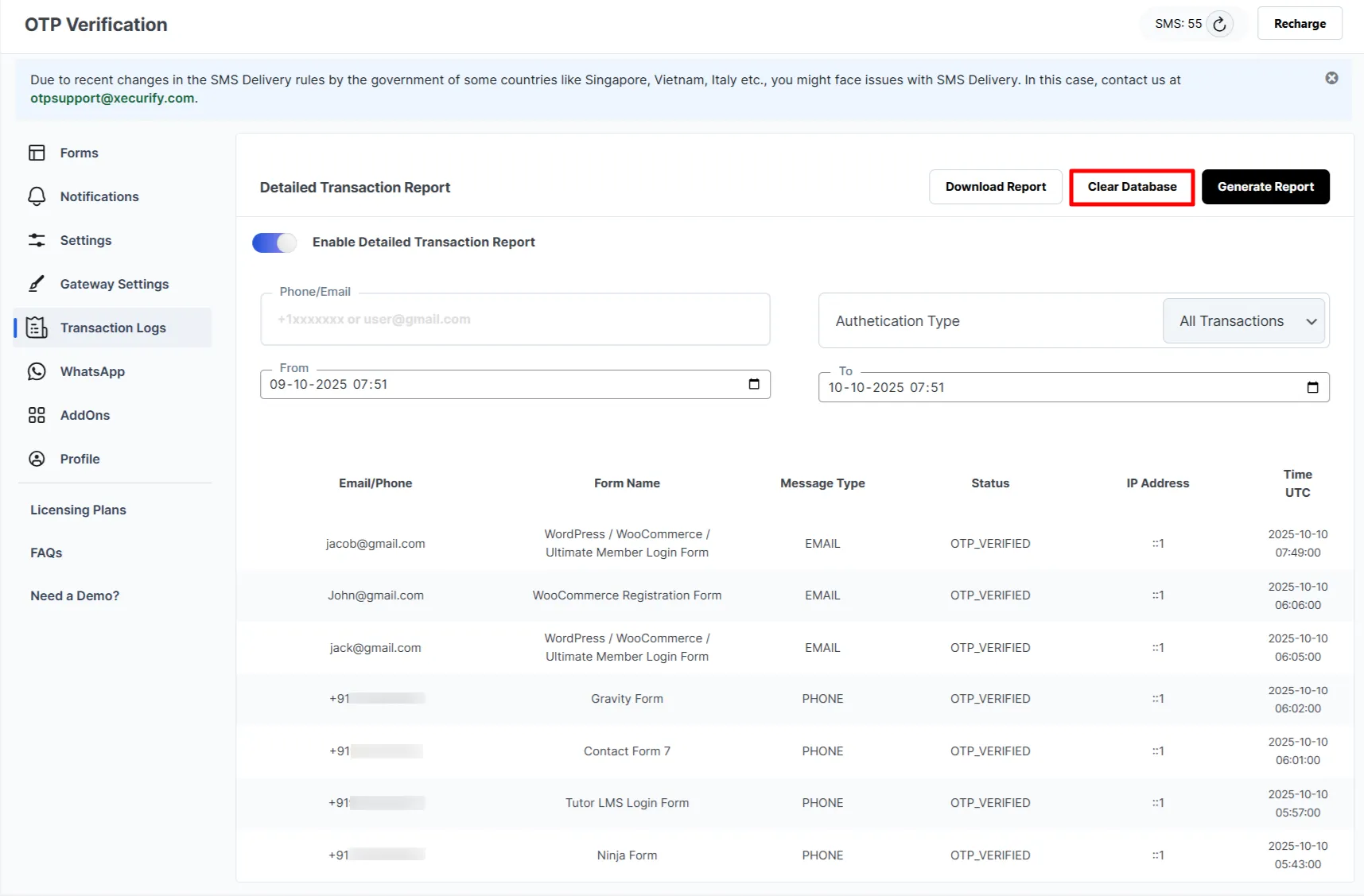1364x896 pixels.
Task: Click the Profile avatar icon
Action: [37, 459]
